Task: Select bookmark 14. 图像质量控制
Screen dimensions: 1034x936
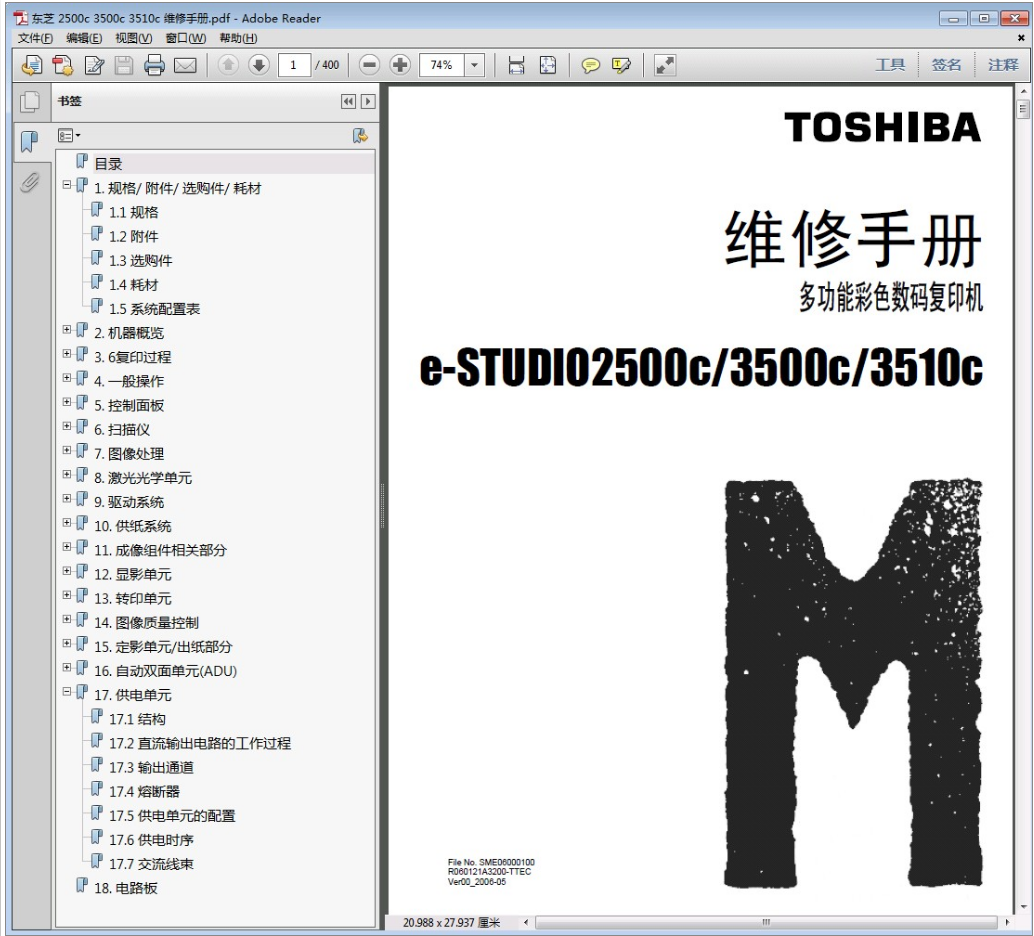Action: 146,623
